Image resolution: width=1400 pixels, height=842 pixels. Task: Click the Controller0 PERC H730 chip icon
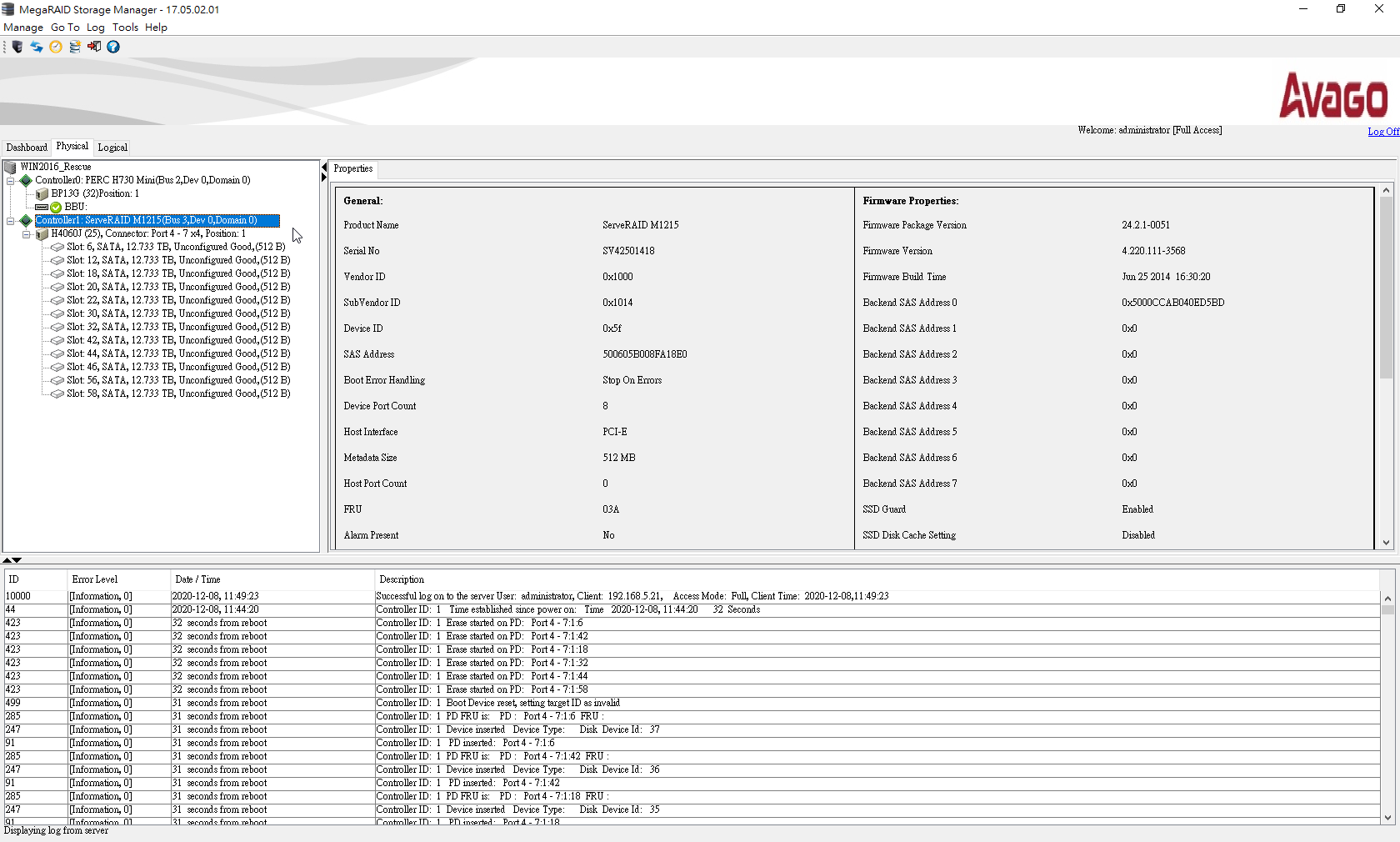point(26,180)
